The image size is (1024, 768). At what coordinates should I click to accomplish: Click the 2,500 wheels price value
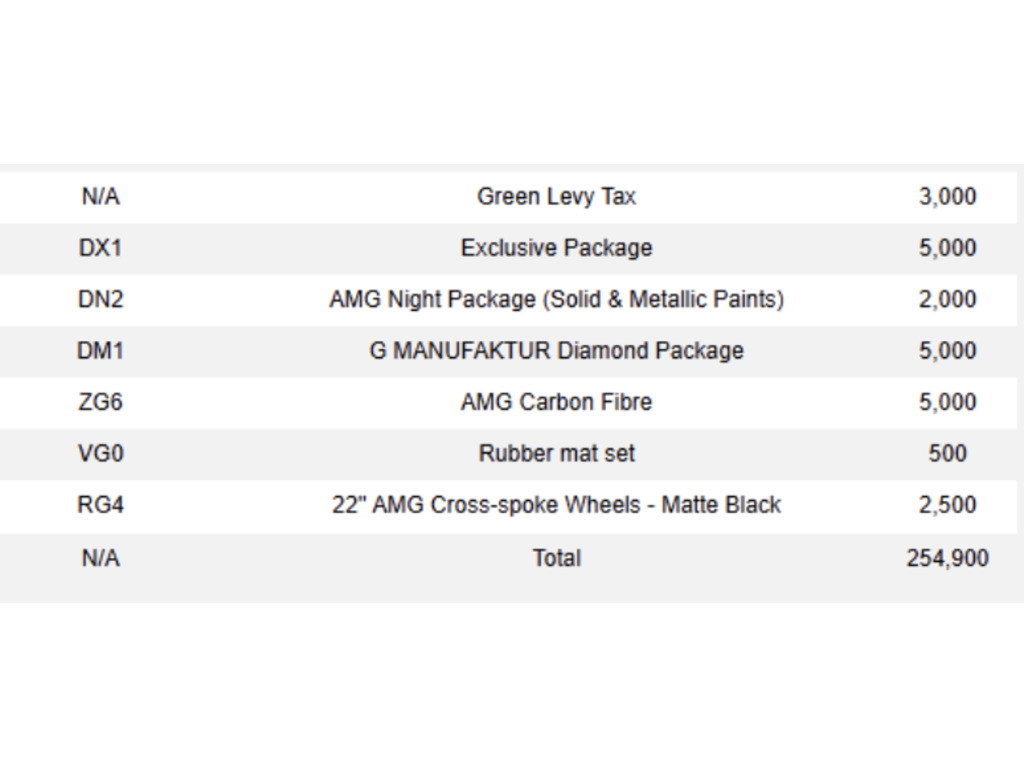point(948,505)
